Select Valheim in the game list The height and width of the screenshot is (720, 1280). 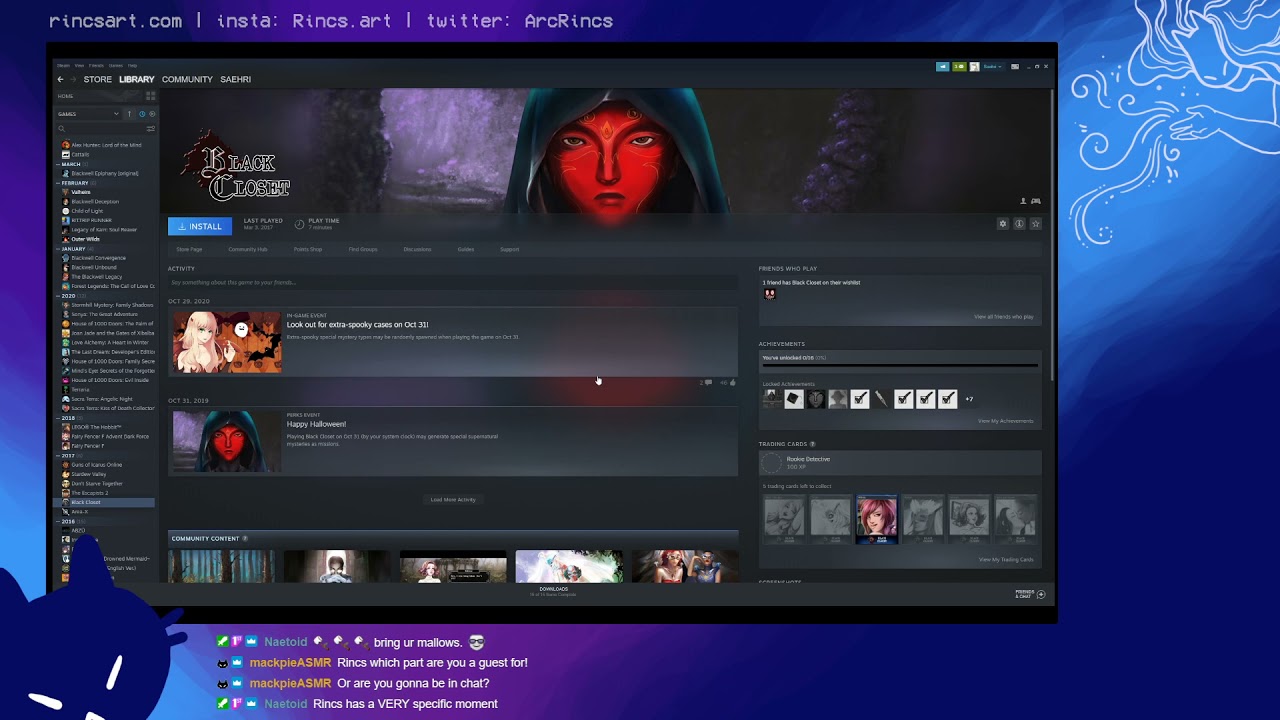[x=80, y=192]
